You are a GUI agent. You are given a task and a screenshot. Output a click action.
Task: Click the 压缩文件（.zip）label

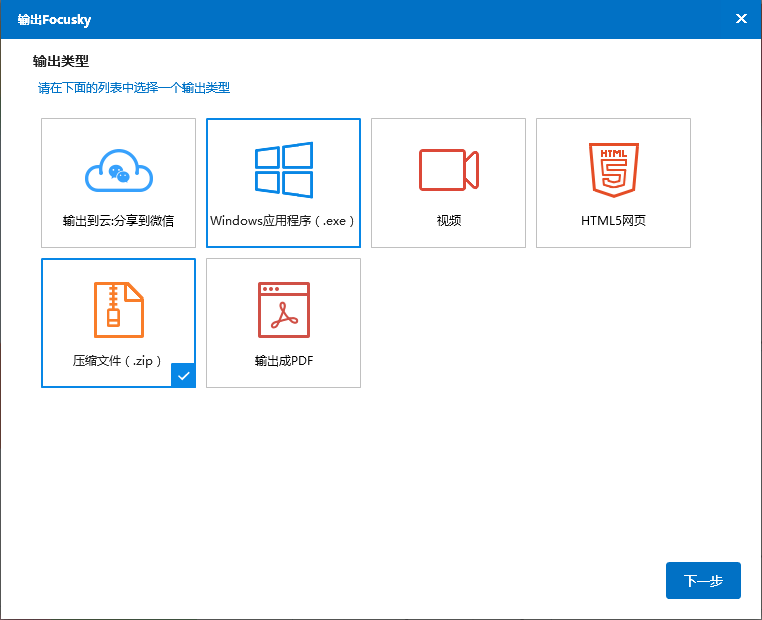[x=118, y=361]
